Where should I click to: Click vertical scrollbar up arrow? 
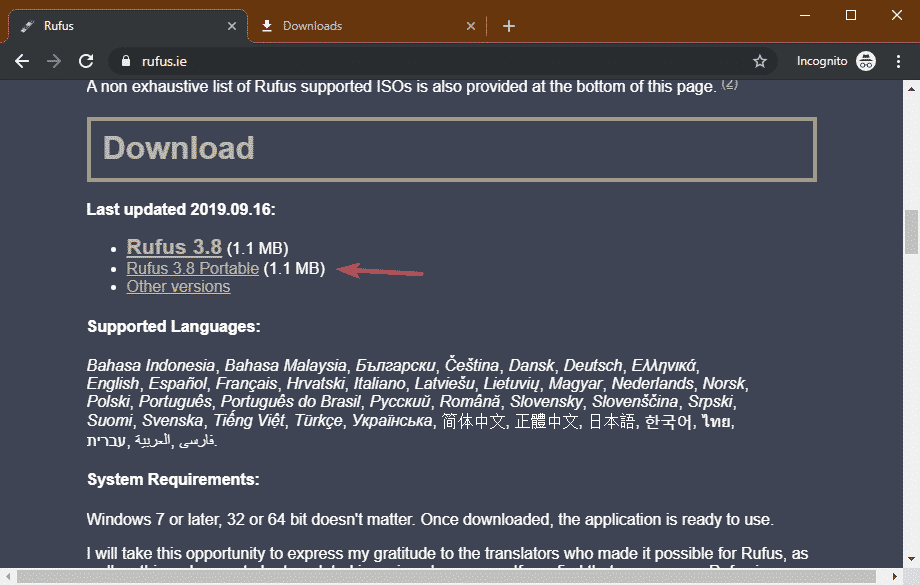911,89
